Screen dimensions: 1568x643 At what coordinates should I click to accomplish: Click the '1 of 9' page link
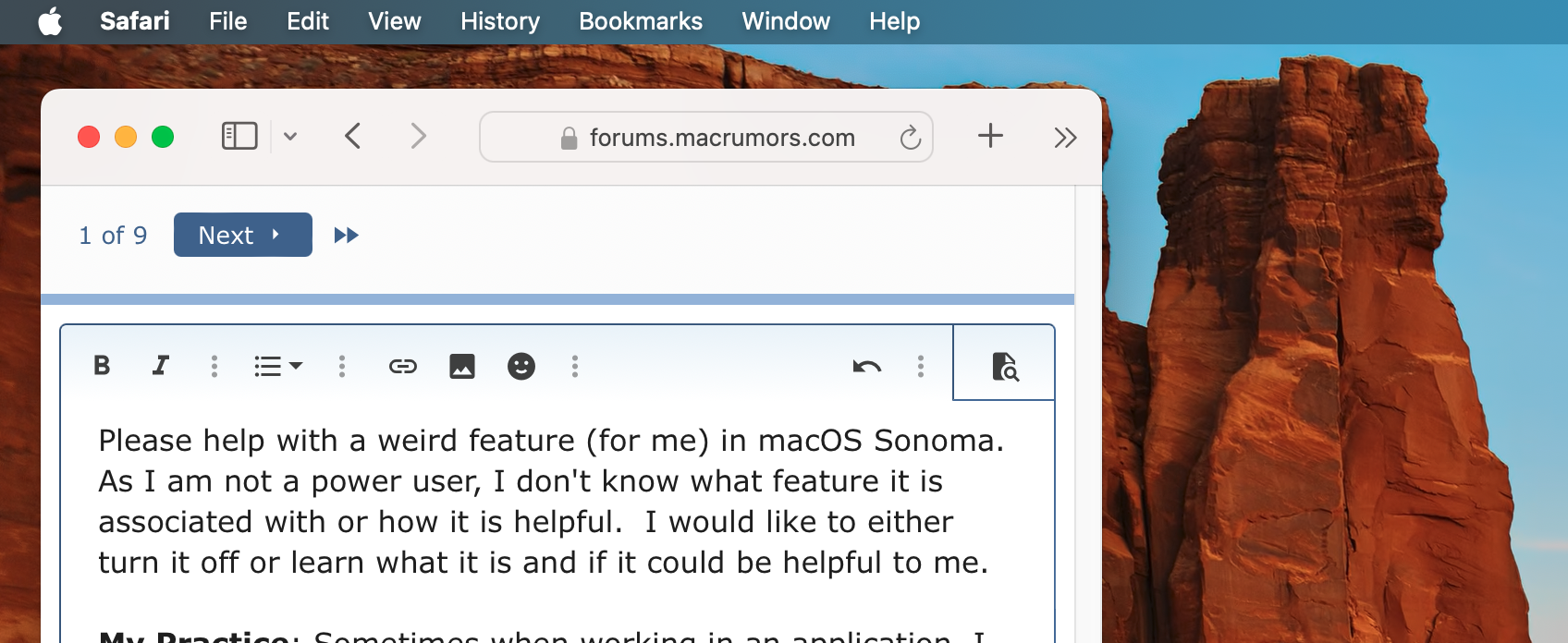pos(113,236)
